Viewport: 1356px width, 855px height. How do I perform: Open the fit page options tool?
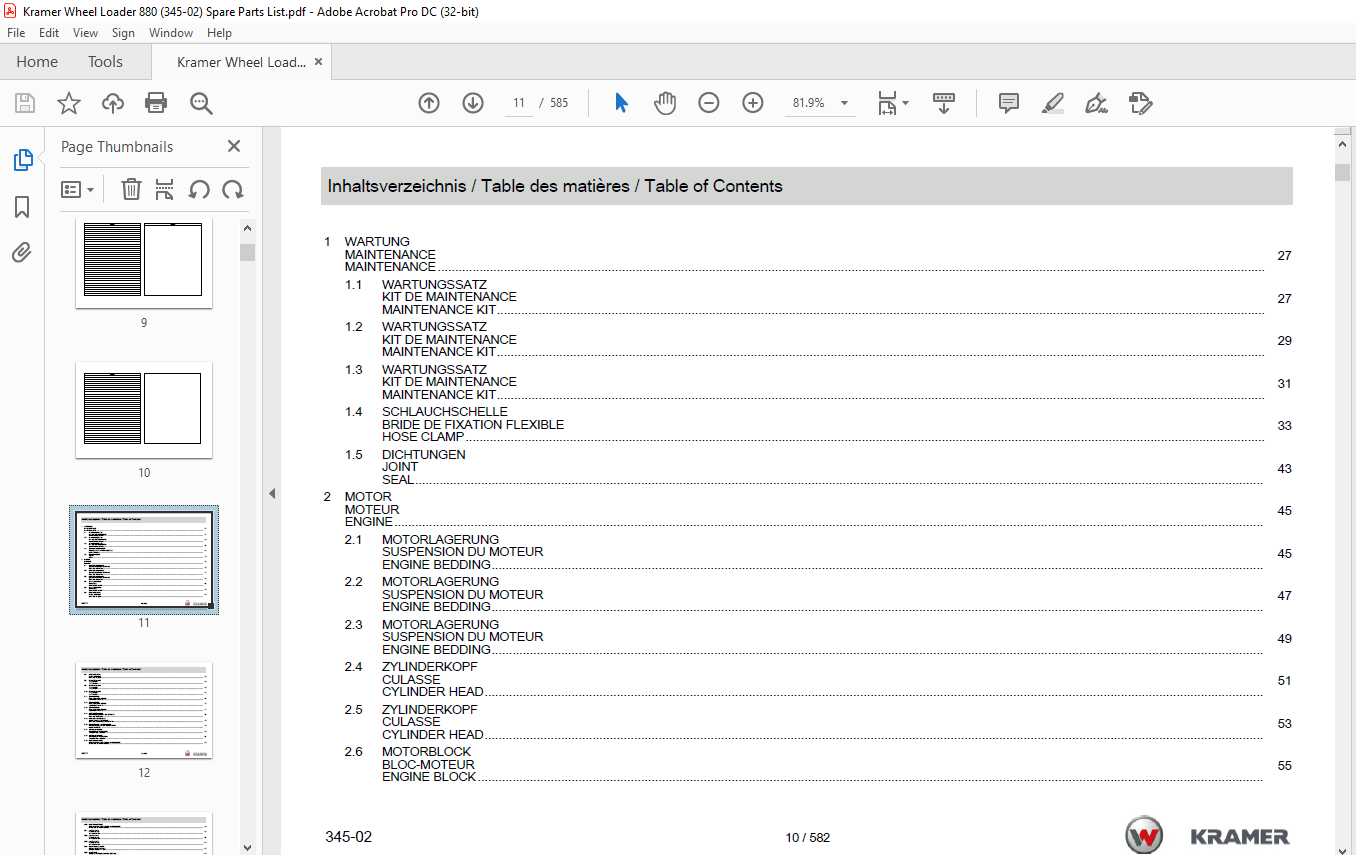[893, 103]
